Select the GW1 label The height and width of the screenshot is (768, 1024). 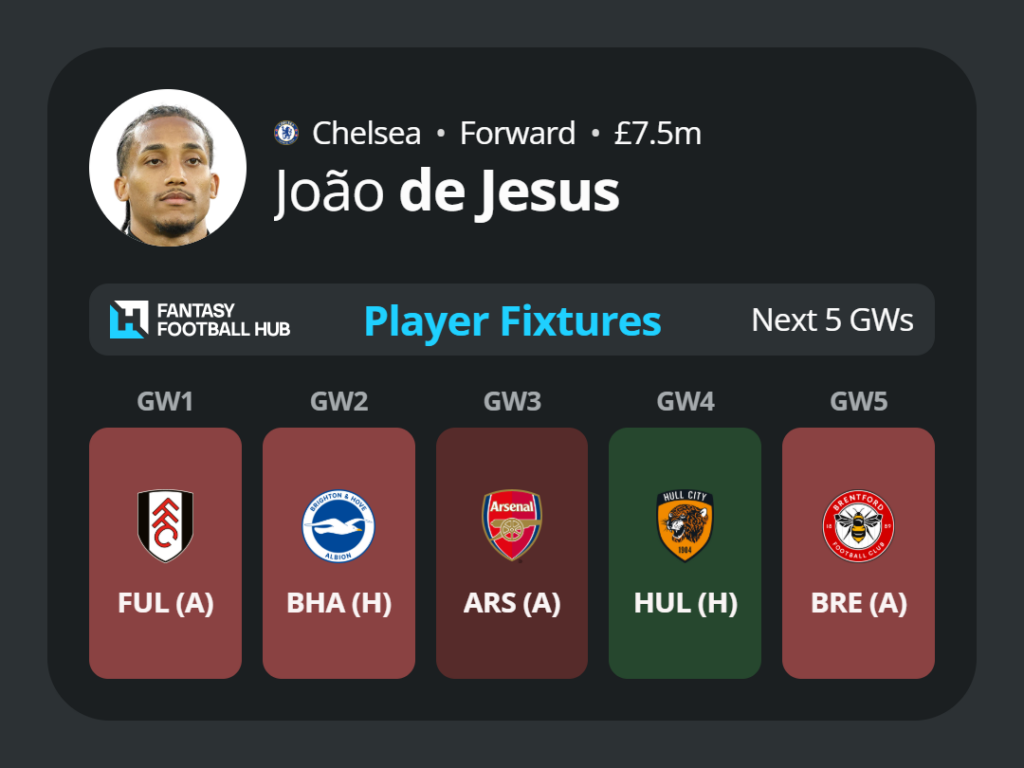click(x=165, y=401)
